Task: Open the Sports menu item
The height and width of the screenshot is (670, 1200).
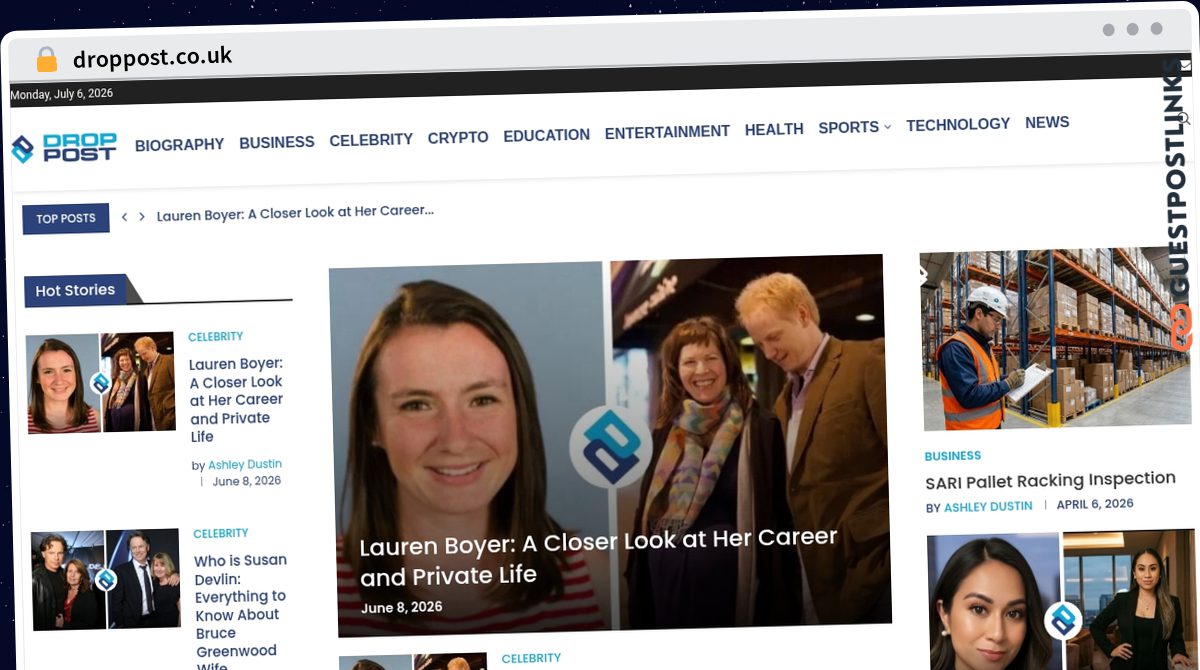Action: (x=849, y=127)
